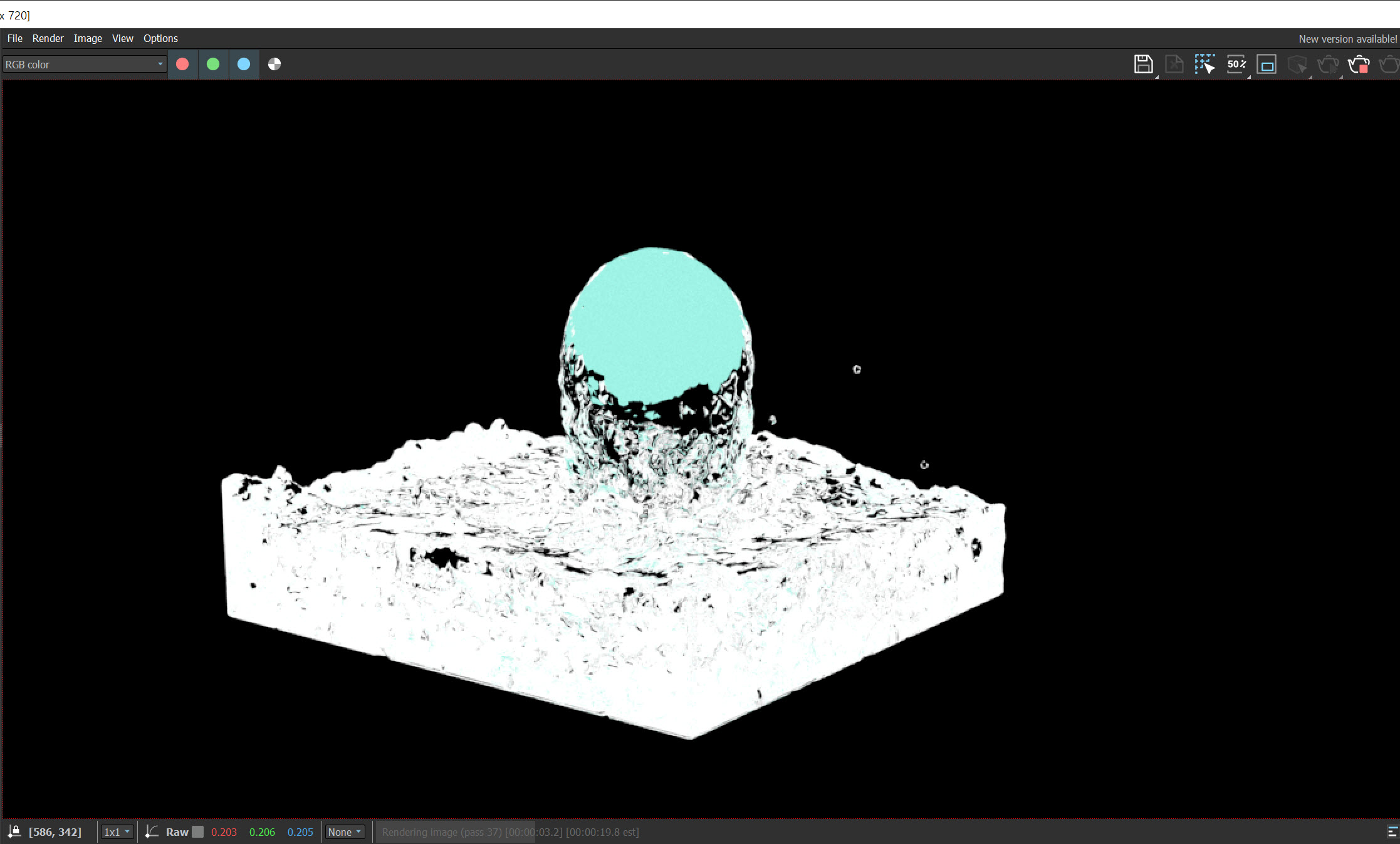
Task: Open the panel toggle icon at bottom right
Action: click(1392, 831)
